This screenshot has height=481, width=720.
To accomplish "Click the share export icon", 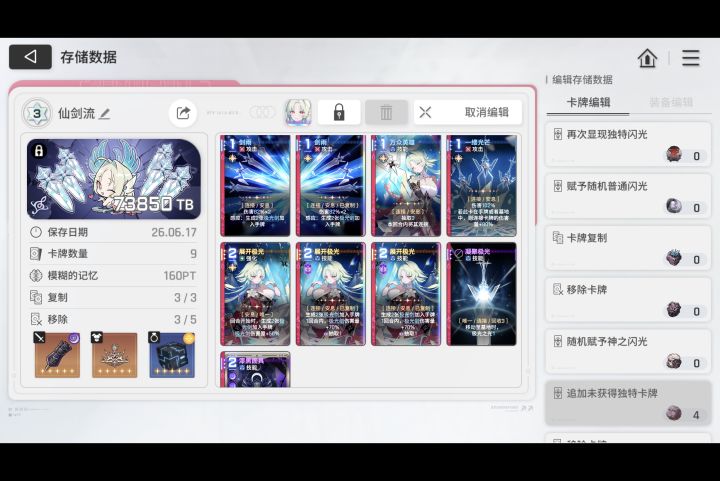I will [x=183, y=113].
